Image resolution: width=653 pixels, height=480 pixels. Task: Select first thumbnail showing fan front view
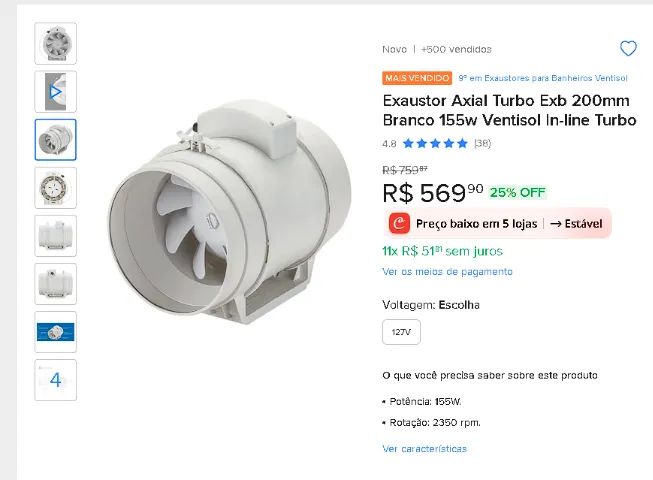55,43
